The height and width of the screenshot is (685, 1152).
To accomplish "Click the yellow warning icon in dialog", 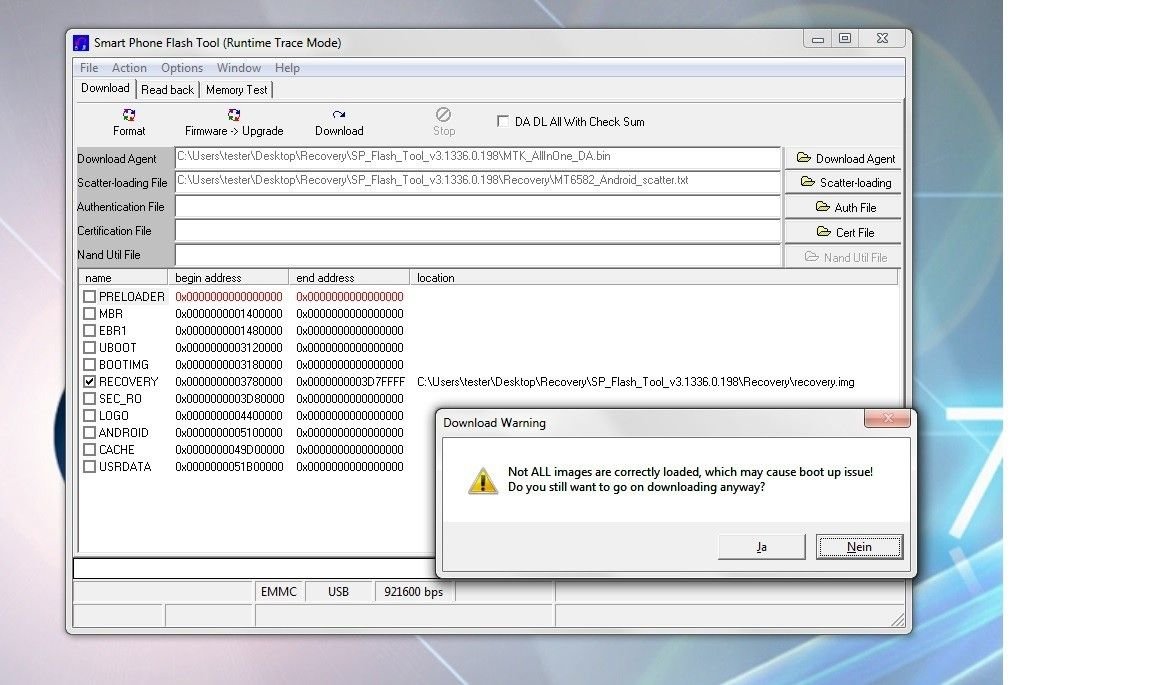I will (483, 481).
